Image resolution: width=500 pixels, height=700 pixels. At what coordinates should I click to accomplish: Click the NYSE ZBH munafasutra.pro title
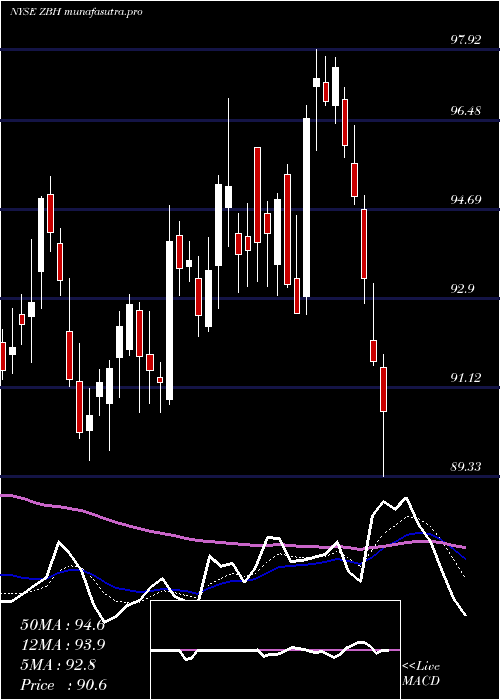tap(76, 12)
